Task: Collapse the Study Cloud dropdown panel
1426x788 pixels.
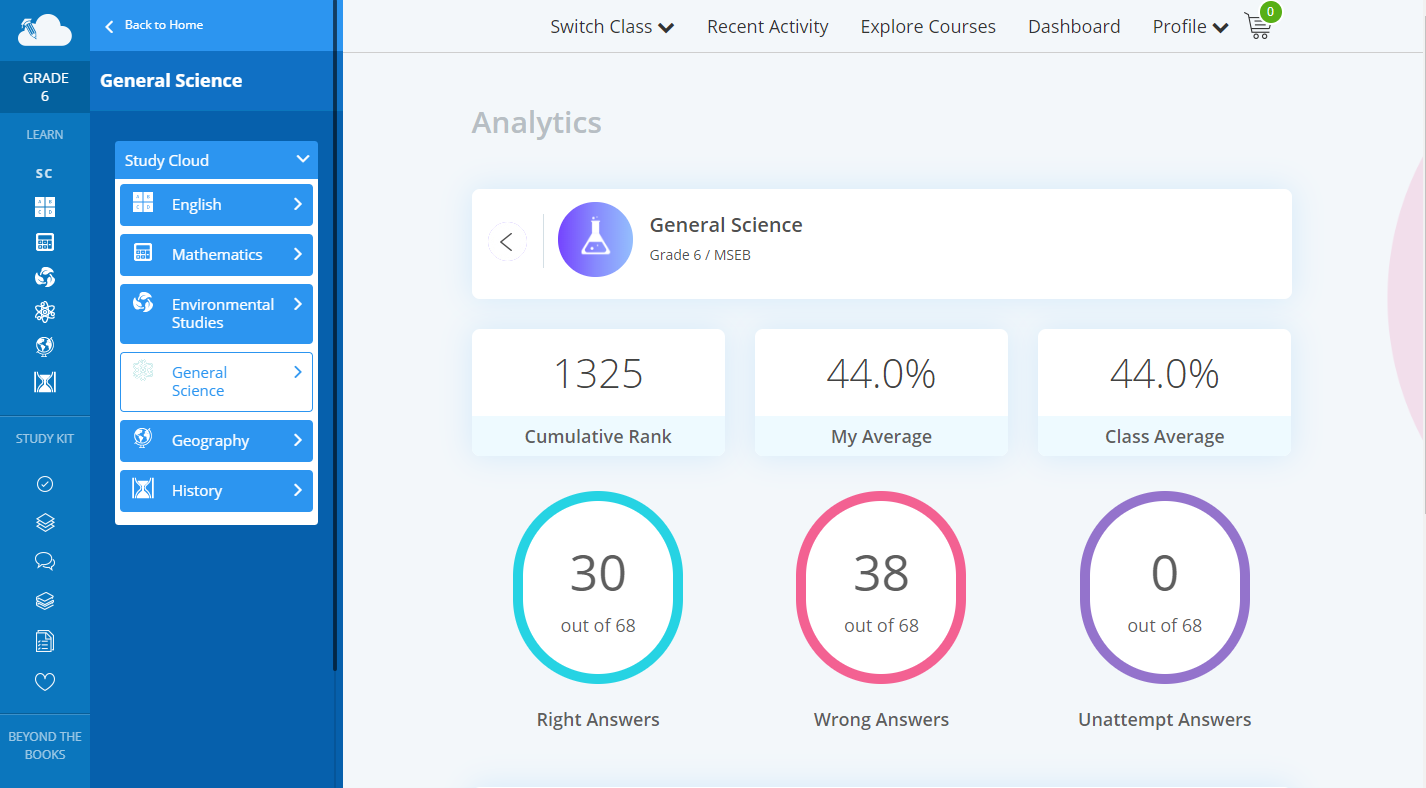Action: tap(303, 159)
